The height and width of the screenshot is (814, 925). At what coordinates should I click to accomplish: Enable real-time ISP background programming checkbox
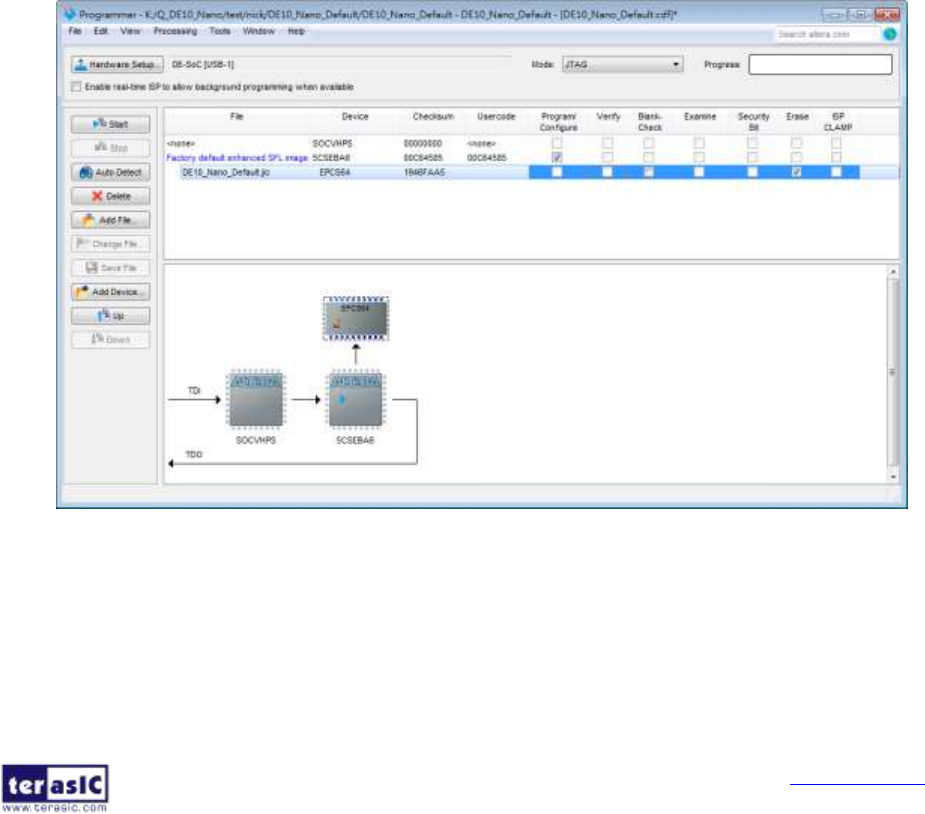(76, 87)
